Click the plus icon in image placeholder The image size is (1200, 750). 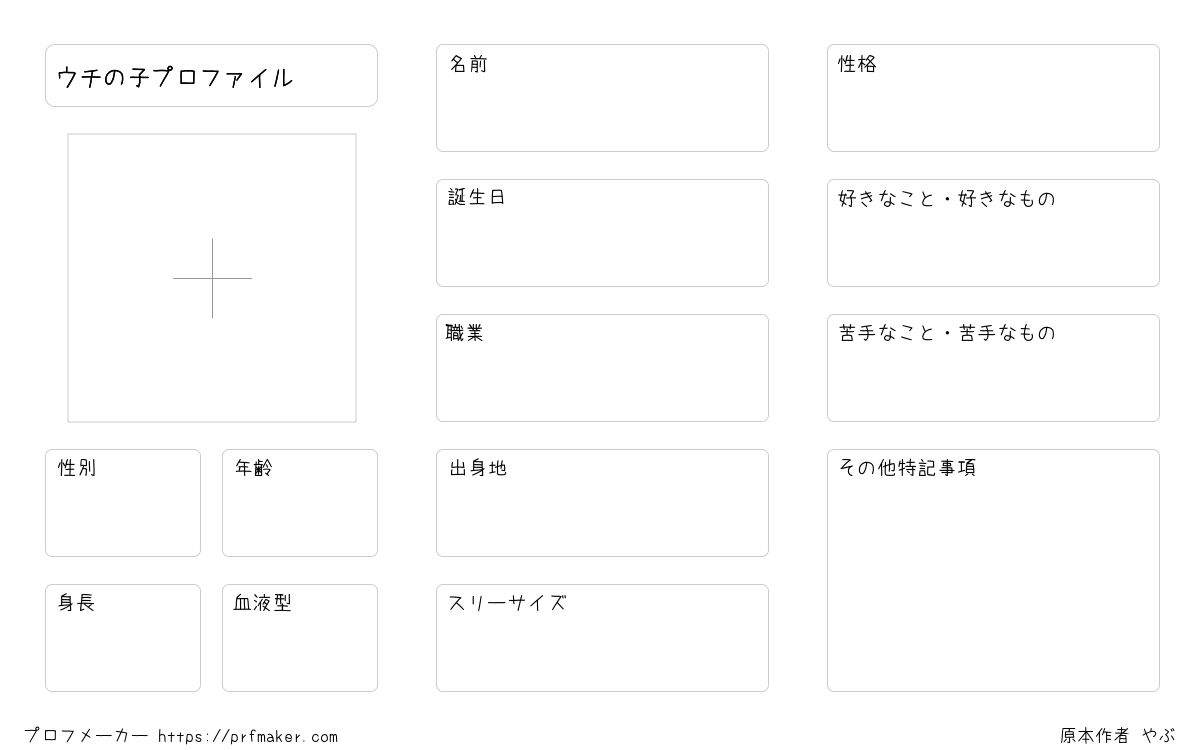212,278
